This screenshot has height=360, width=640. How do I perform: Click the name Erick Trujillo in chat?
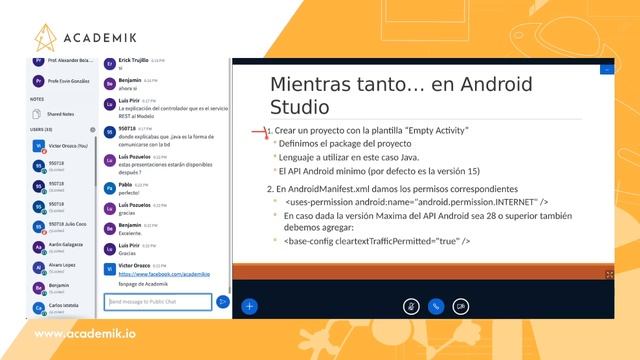[133, 60]
